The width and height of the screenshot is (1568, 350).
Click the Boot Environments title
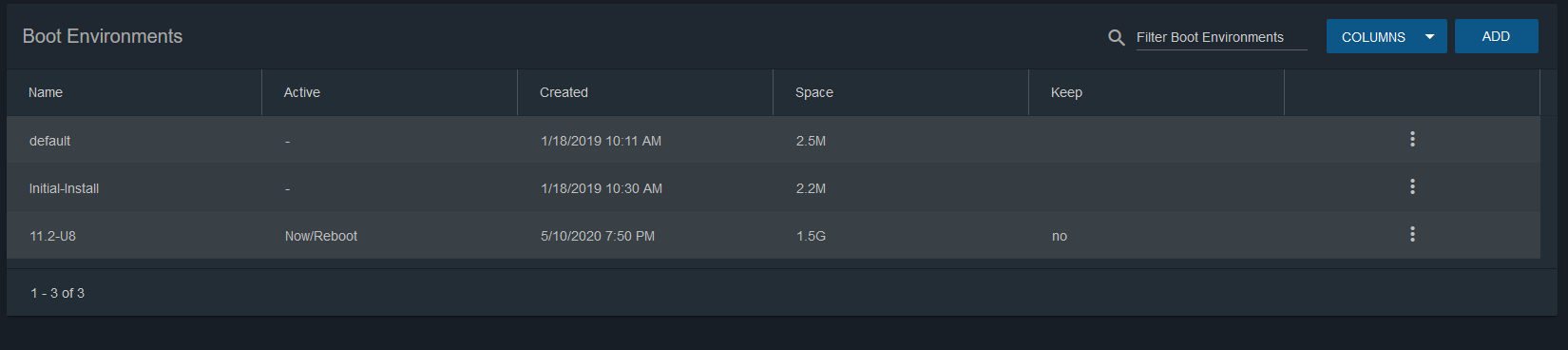tap(103, 36)
